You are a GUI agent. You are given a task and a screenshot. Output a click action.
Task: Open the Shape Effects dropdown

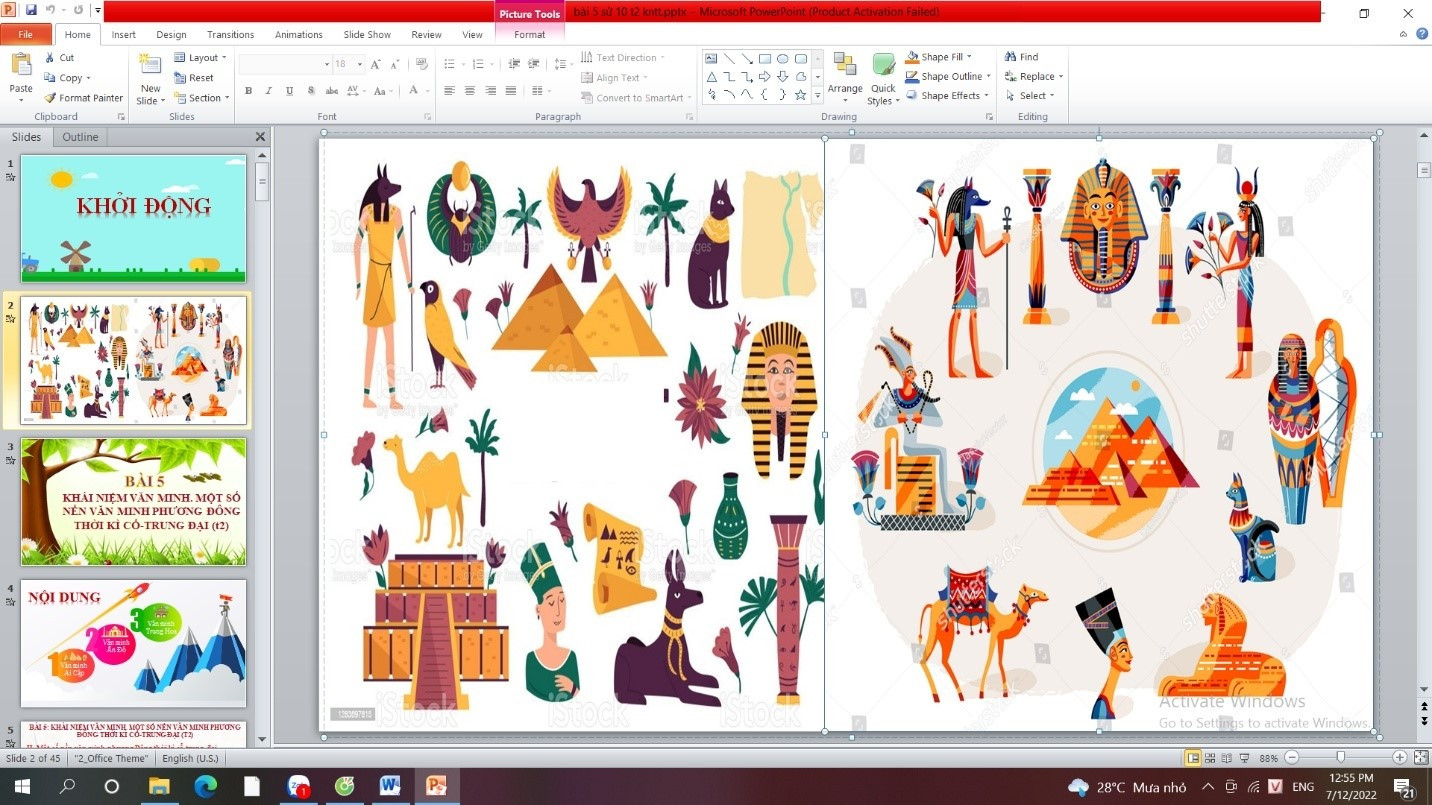click(x=946, y=96)
